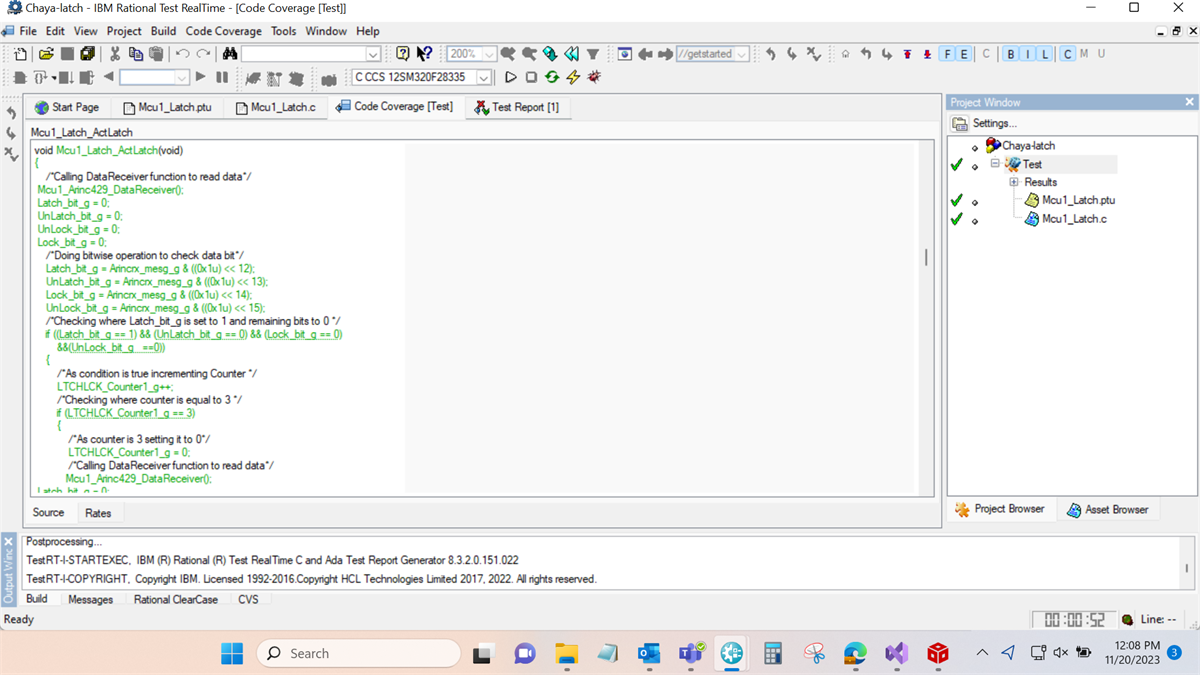The width and height of the screenshot is (1200, 675).
Task: Open the C CCS 12SM320F28335 target dropdown
Action: point(485,77)
